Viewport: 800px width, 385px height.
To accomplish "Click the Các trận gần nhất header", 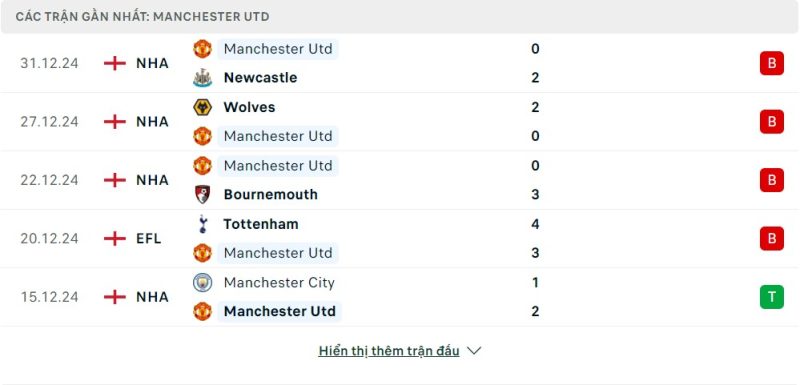I will click(x=142, y=17).
